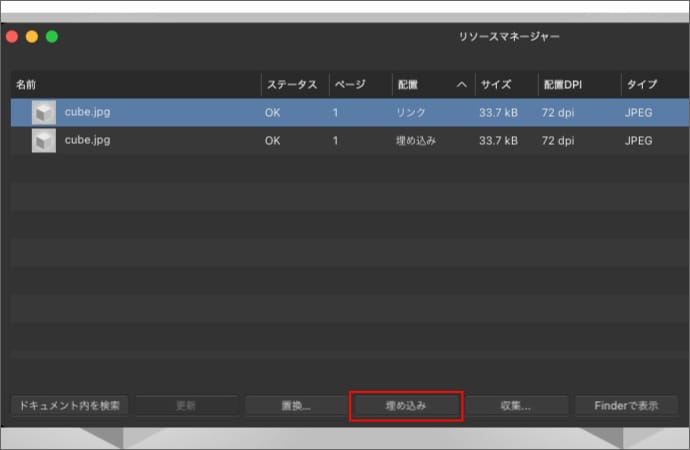690x450 pixels.
Task: Click the thumbnail of the linked cube.jpg
Action: tap(43, 113)
